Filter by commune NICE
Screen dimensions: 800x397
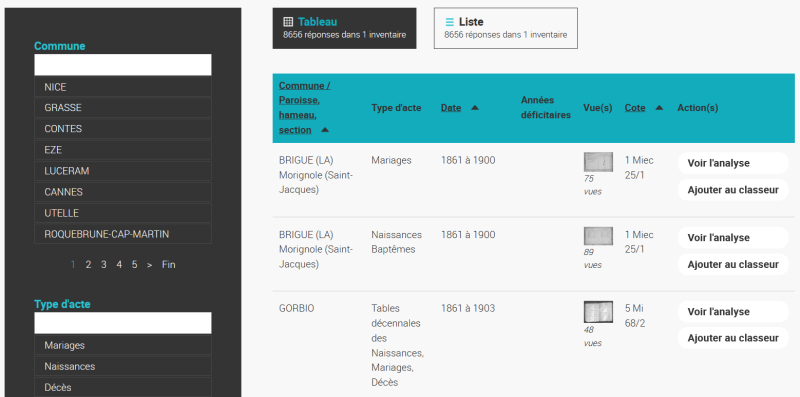click(123, 87)
